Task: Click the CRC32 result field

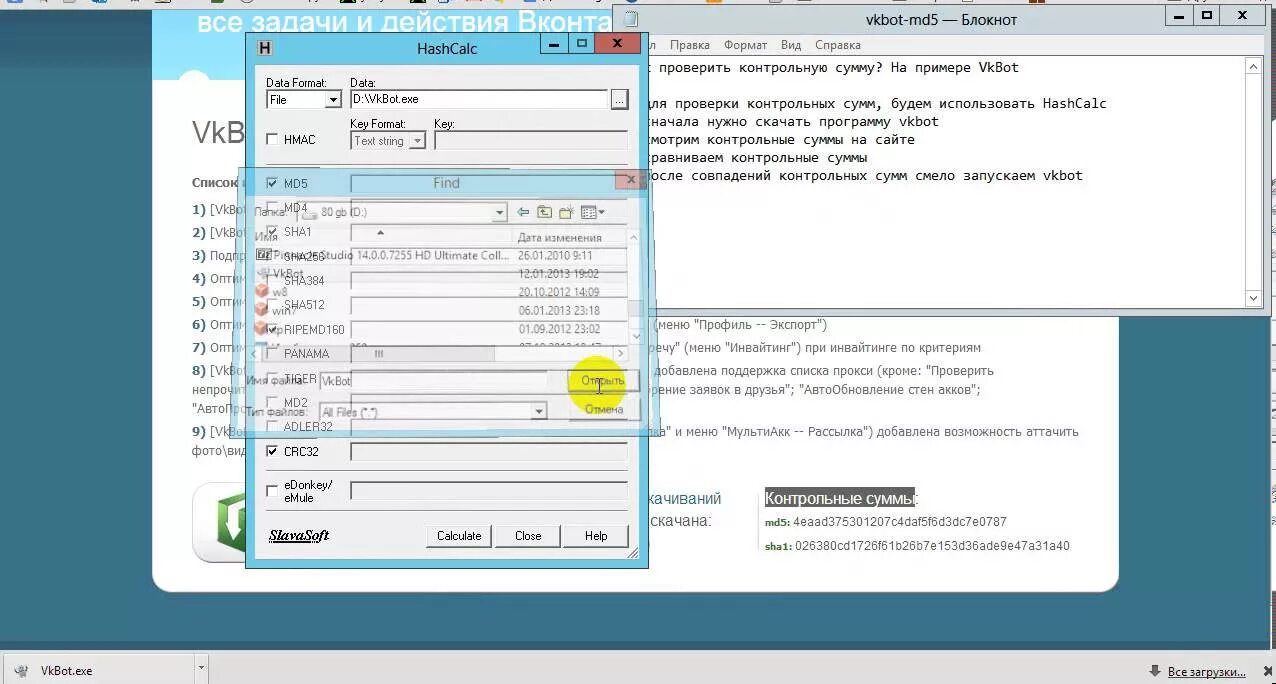Action: [x=489, y=451]
